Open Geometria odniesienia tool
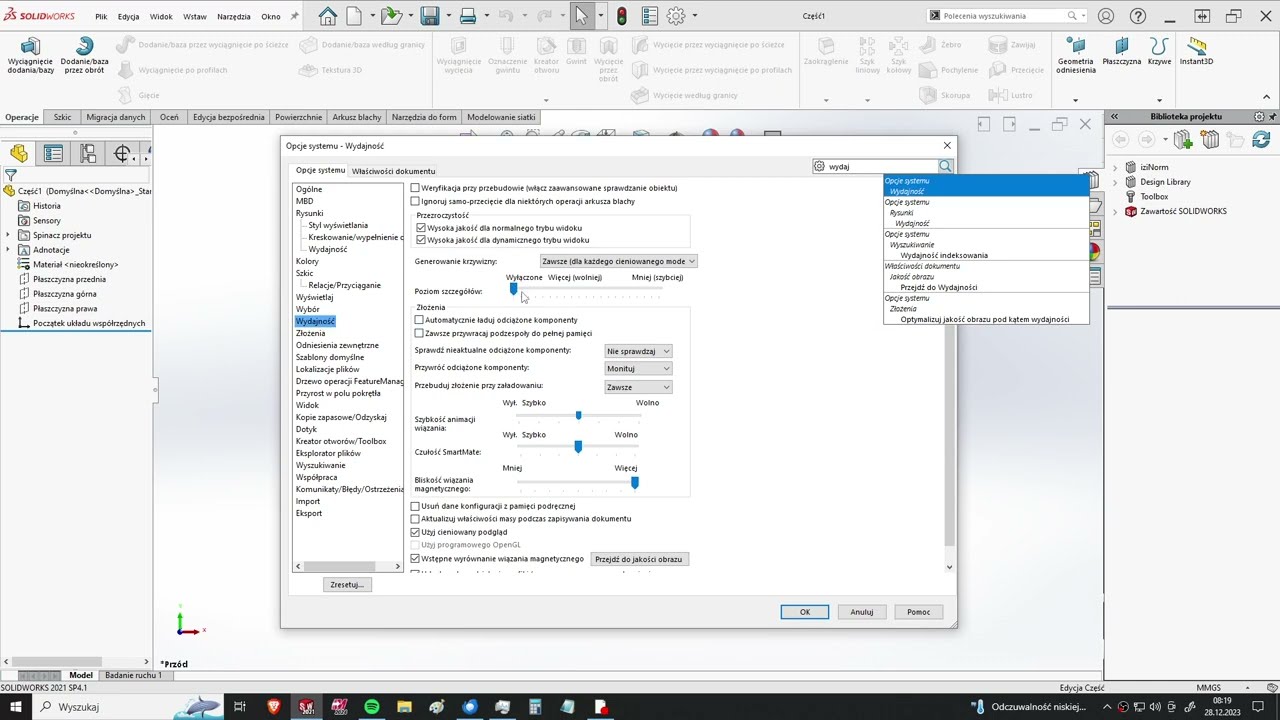 coord(1076,55)
